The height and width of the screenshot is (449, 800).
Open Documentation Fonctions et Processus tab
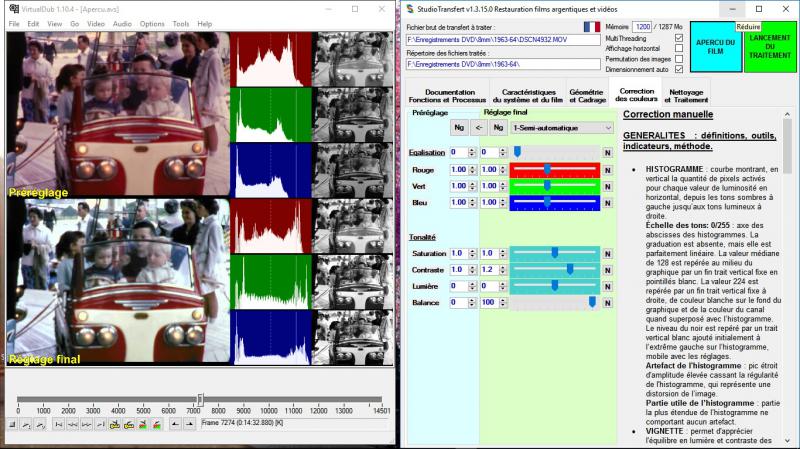[x=447, y=95]
